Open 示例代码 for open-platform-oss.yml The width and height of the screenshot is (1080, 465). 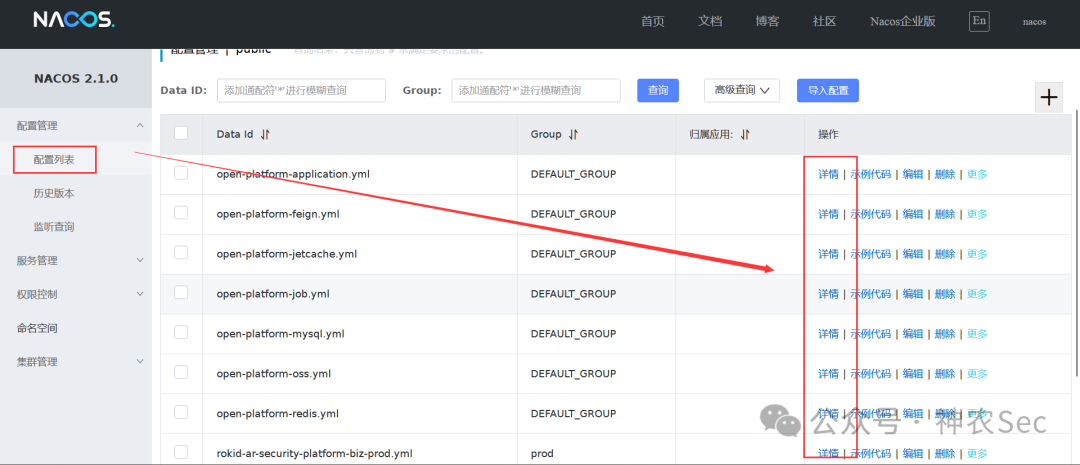[x=871, y=373]
